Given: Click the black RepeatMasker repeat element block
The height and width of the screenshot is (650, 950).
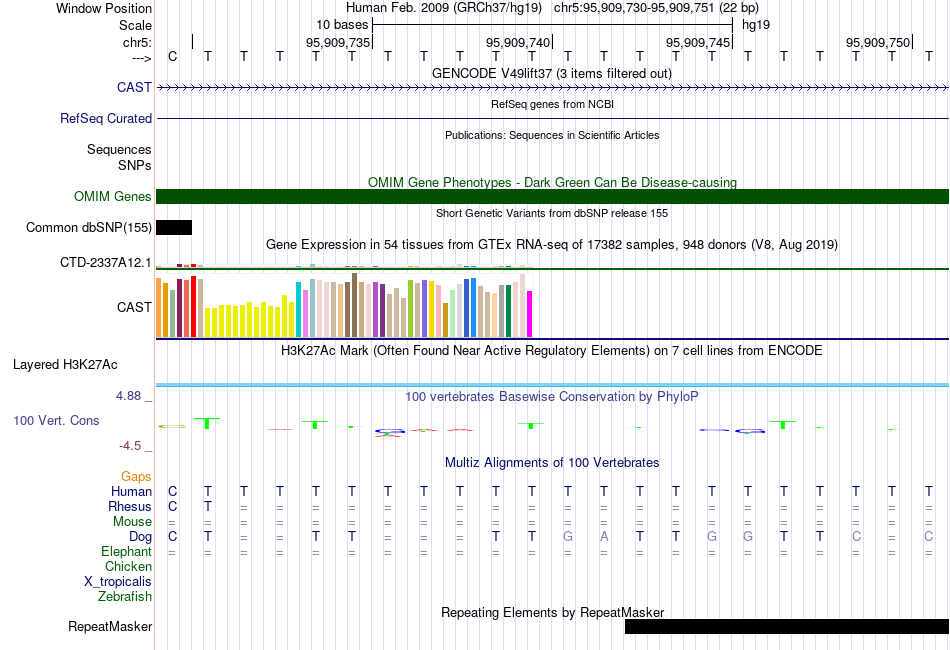Looking at the screenshot, I should [x=787, y=626].
